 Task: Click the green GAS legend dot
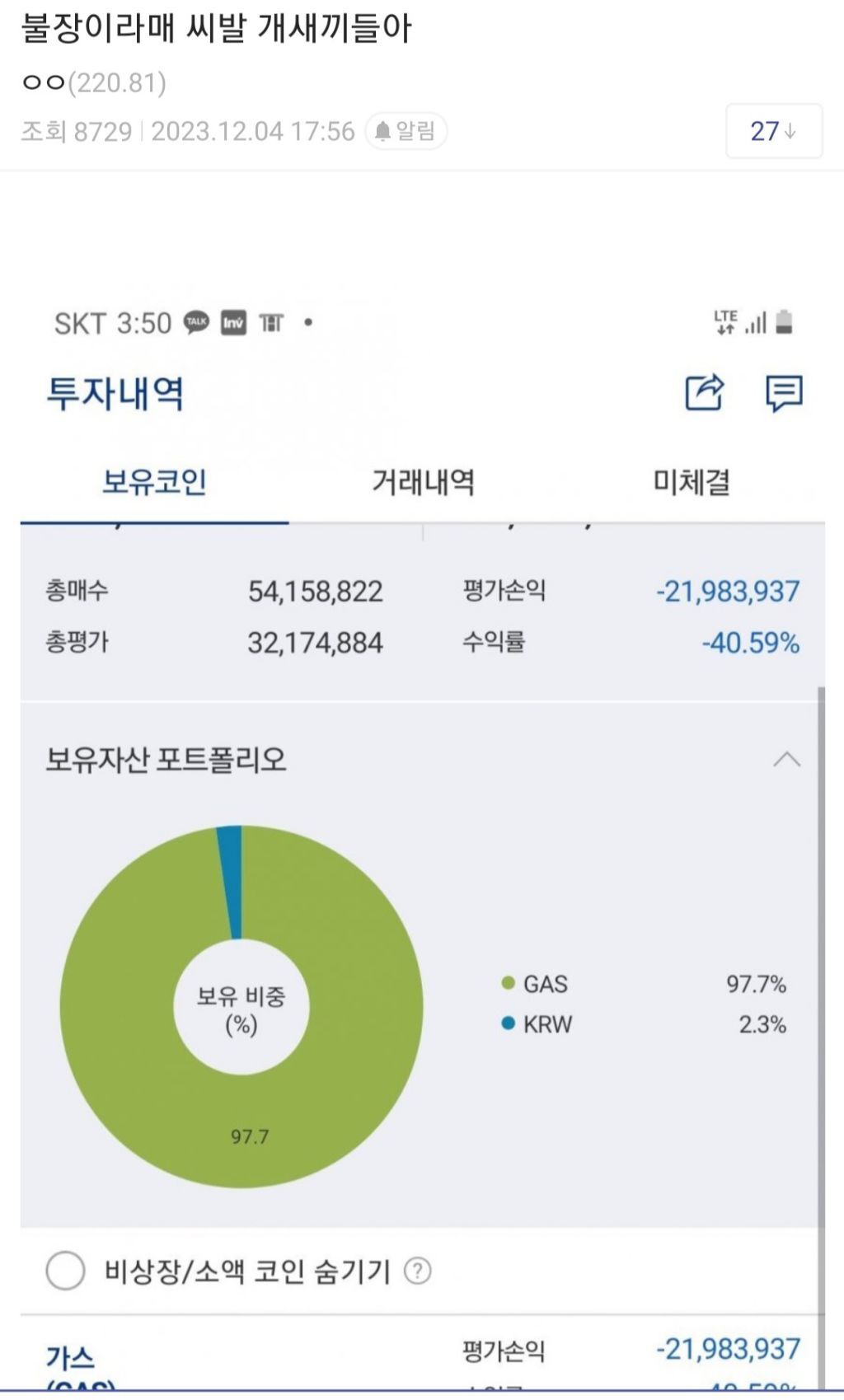509,983
